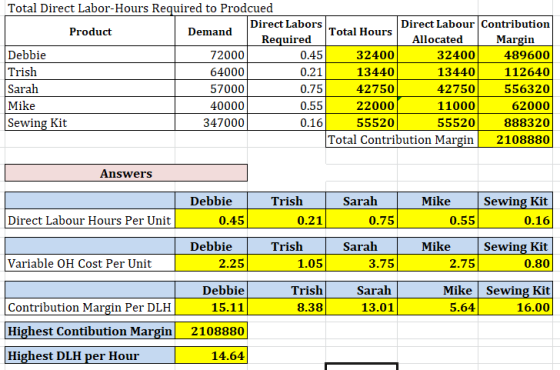Image resolution: width=560 pixels, height=370 pixels.
Task: Select the Debbie product name cell in top table
Action: (x=90, y=55)
